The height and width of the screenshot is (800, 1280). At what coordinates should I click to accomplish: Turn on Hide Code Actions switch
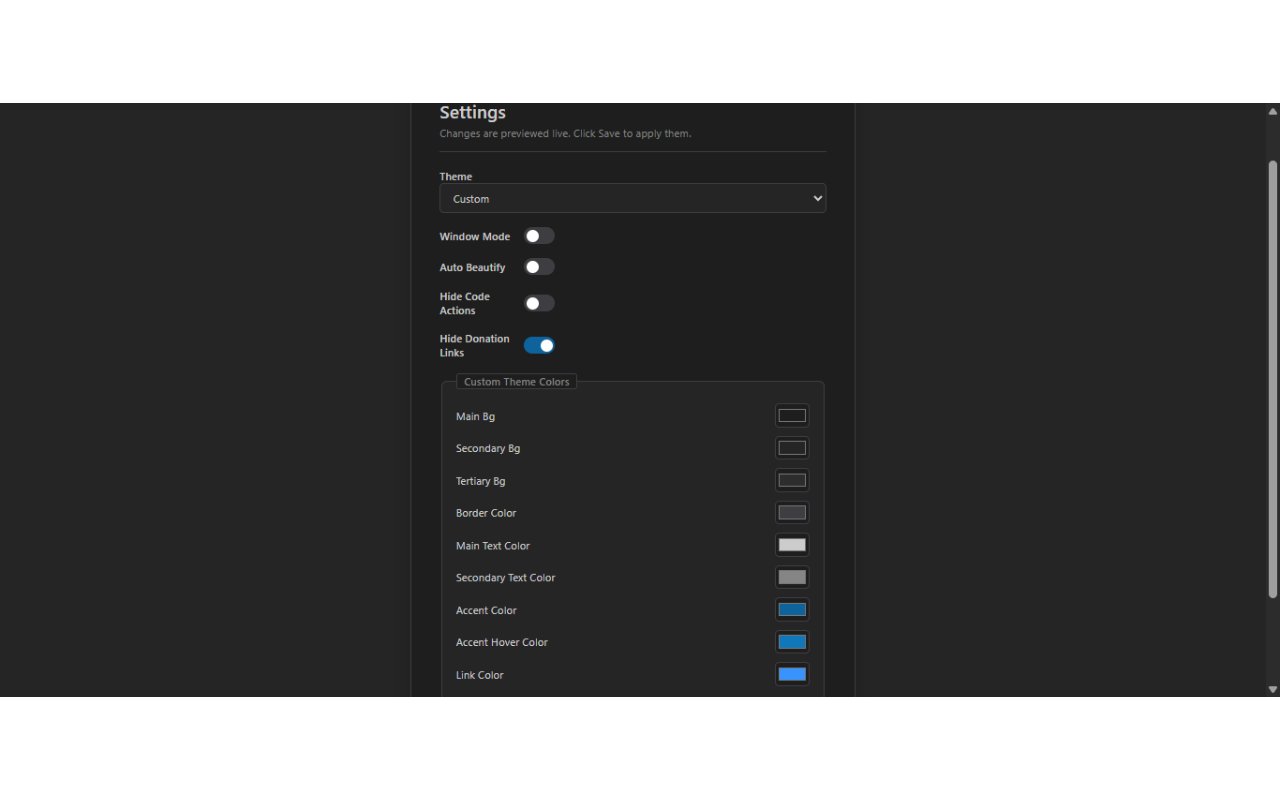[539, 303]
